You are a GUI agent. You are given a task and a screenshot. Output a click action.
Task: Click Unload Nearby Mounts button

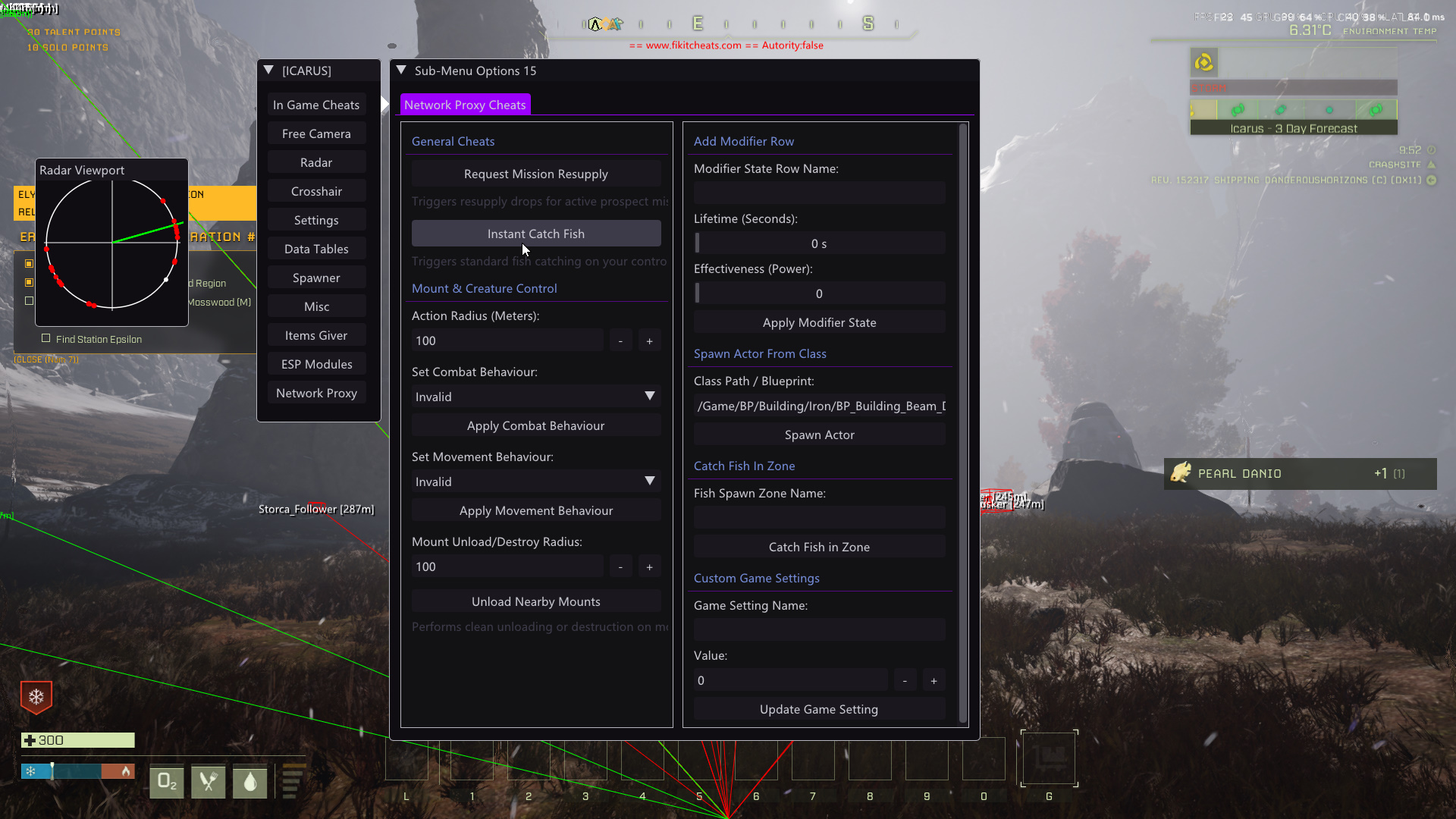pos(536,601)
